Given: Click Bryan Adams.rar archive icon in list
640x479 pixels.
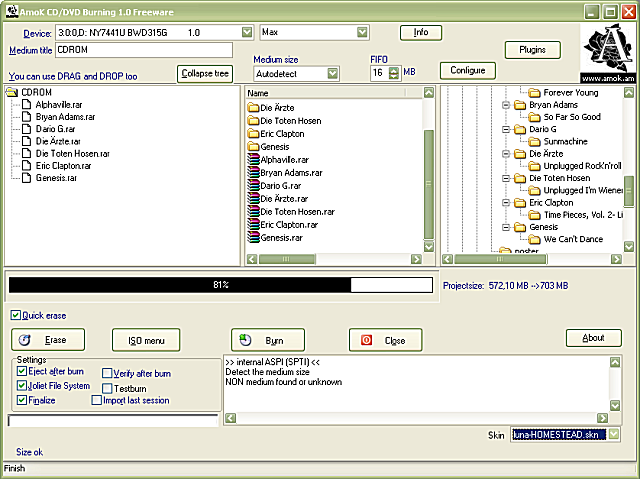Looking at the screenshot, I should 253,173.
